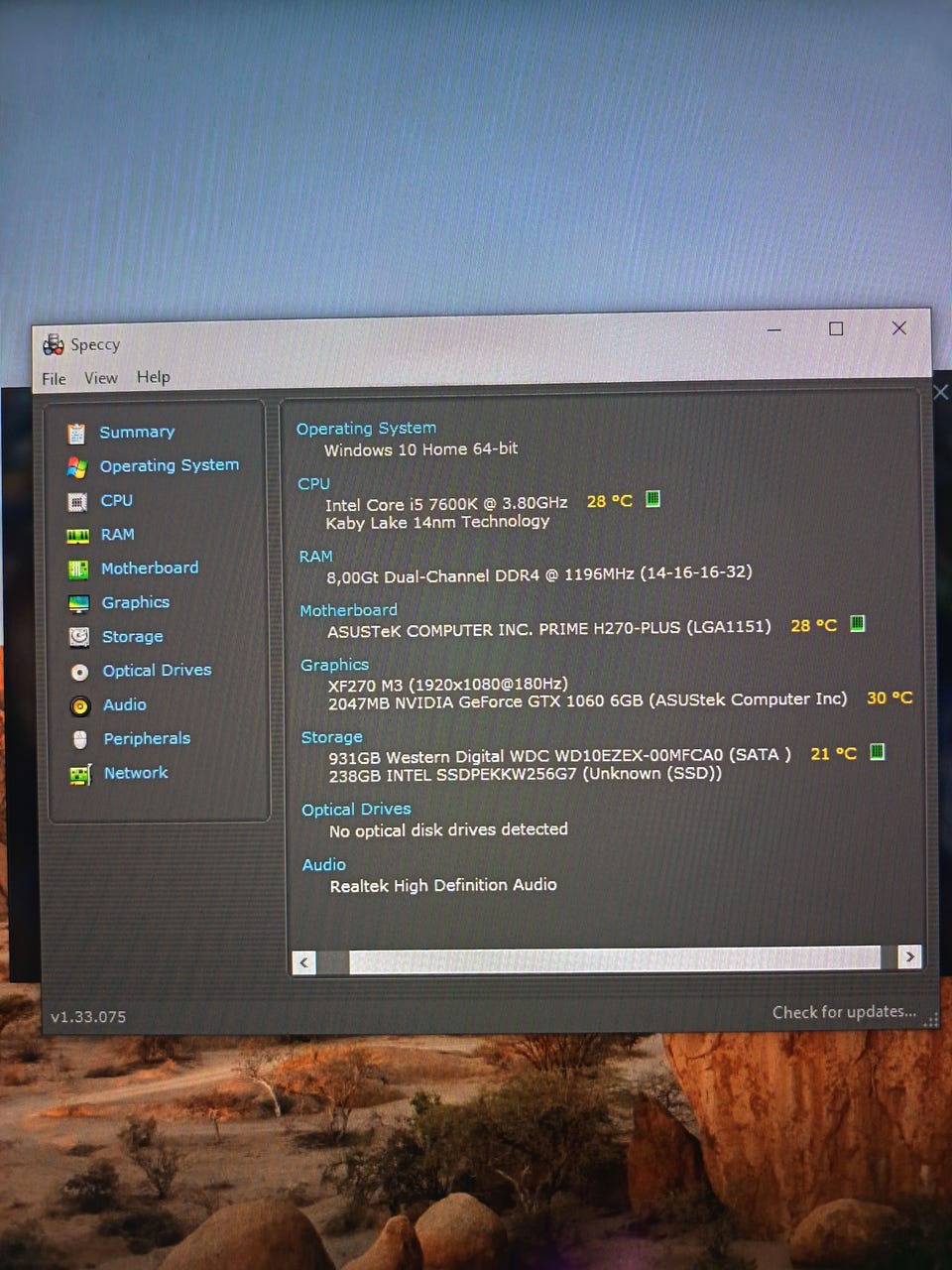The height and width of the screenshot is (1270, 952).
Task: Select Network label in the sidebar
Action: pos(136,773)
